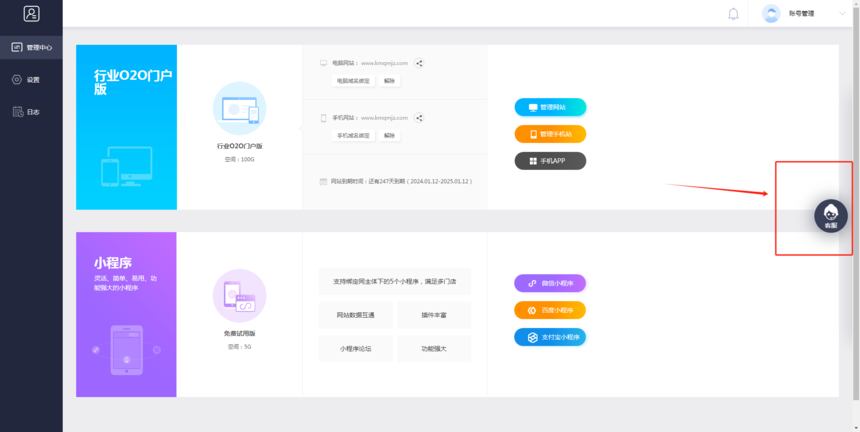Click the 支付宝小程序 button
Viewport: 860px width, 432px height.
550,337
